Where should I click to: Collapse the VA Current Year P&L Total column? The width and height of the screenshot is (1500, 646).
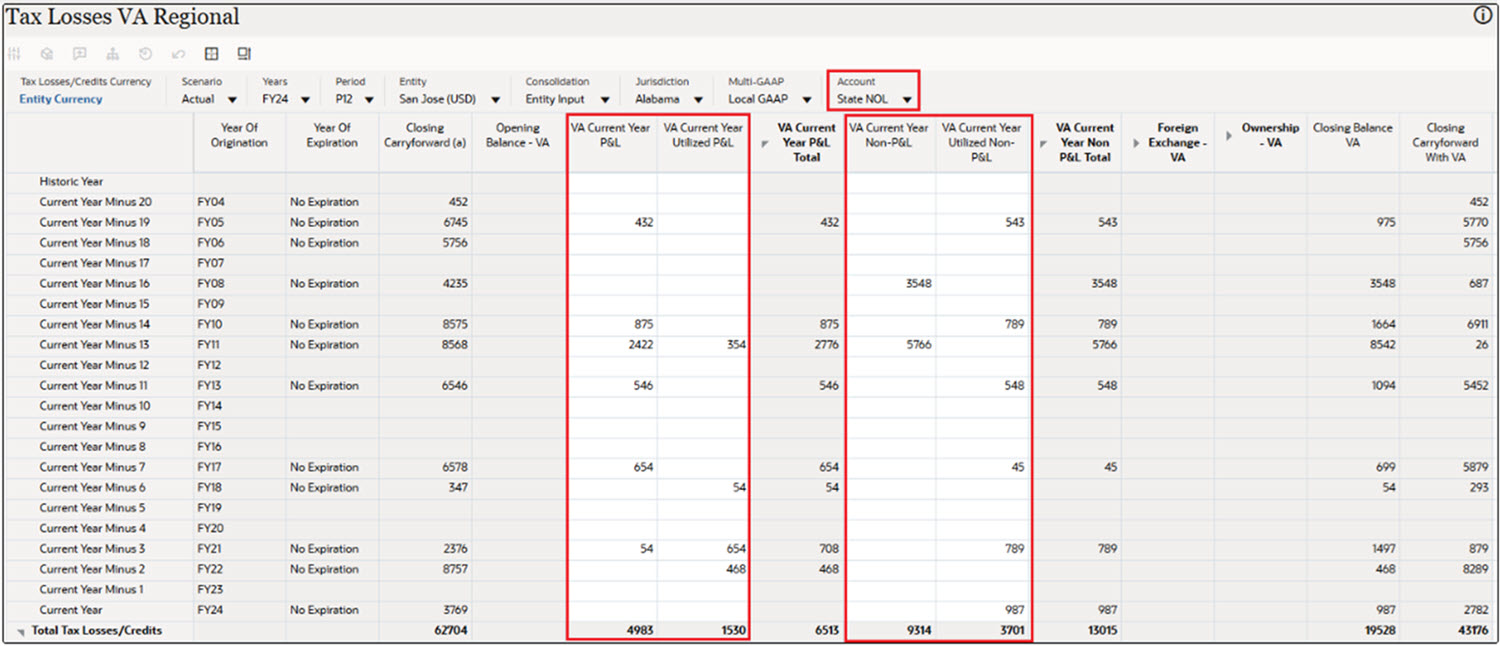coord(765,143)
